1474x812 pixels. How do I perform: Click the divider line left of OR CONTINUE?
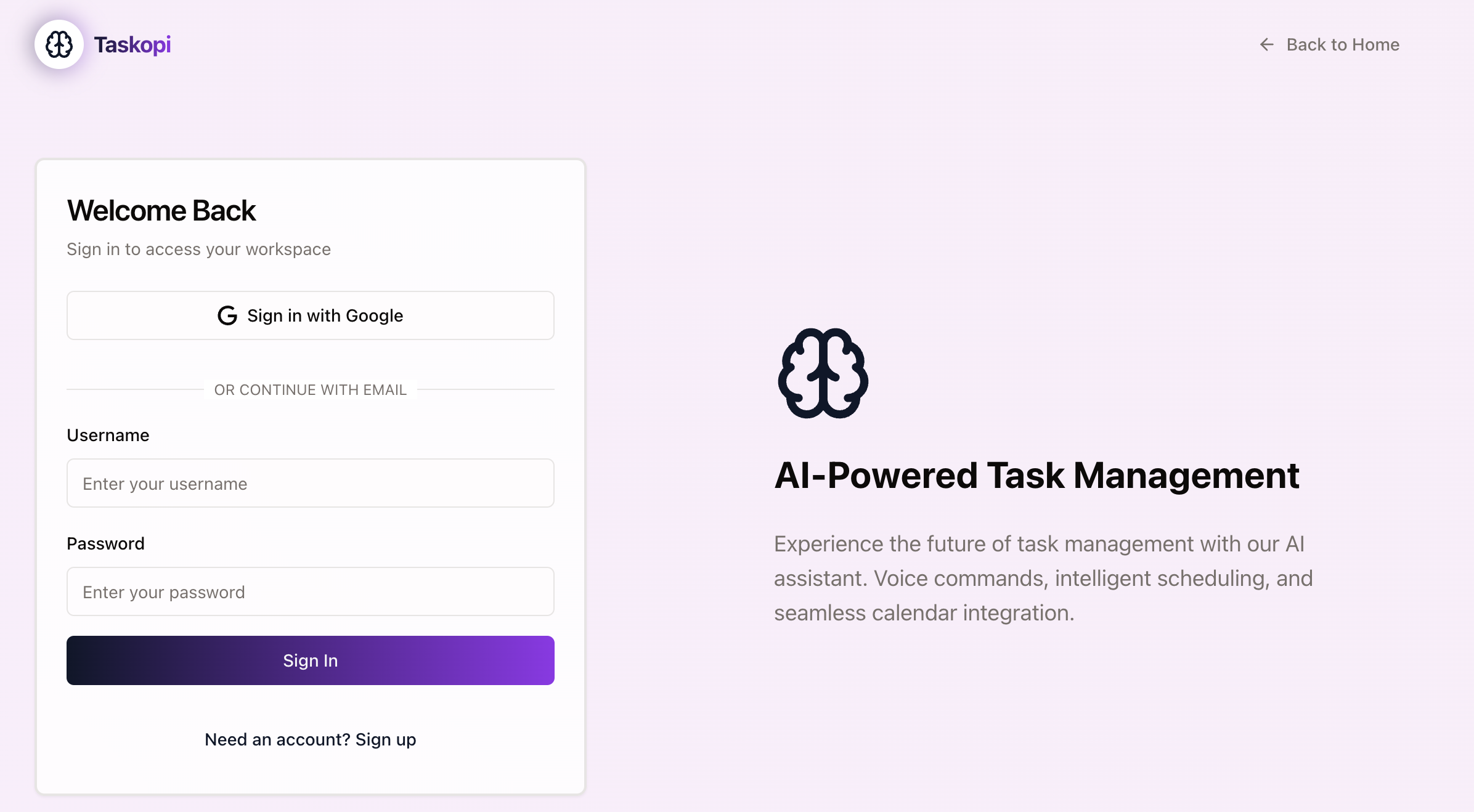click(x=134, y=389)
